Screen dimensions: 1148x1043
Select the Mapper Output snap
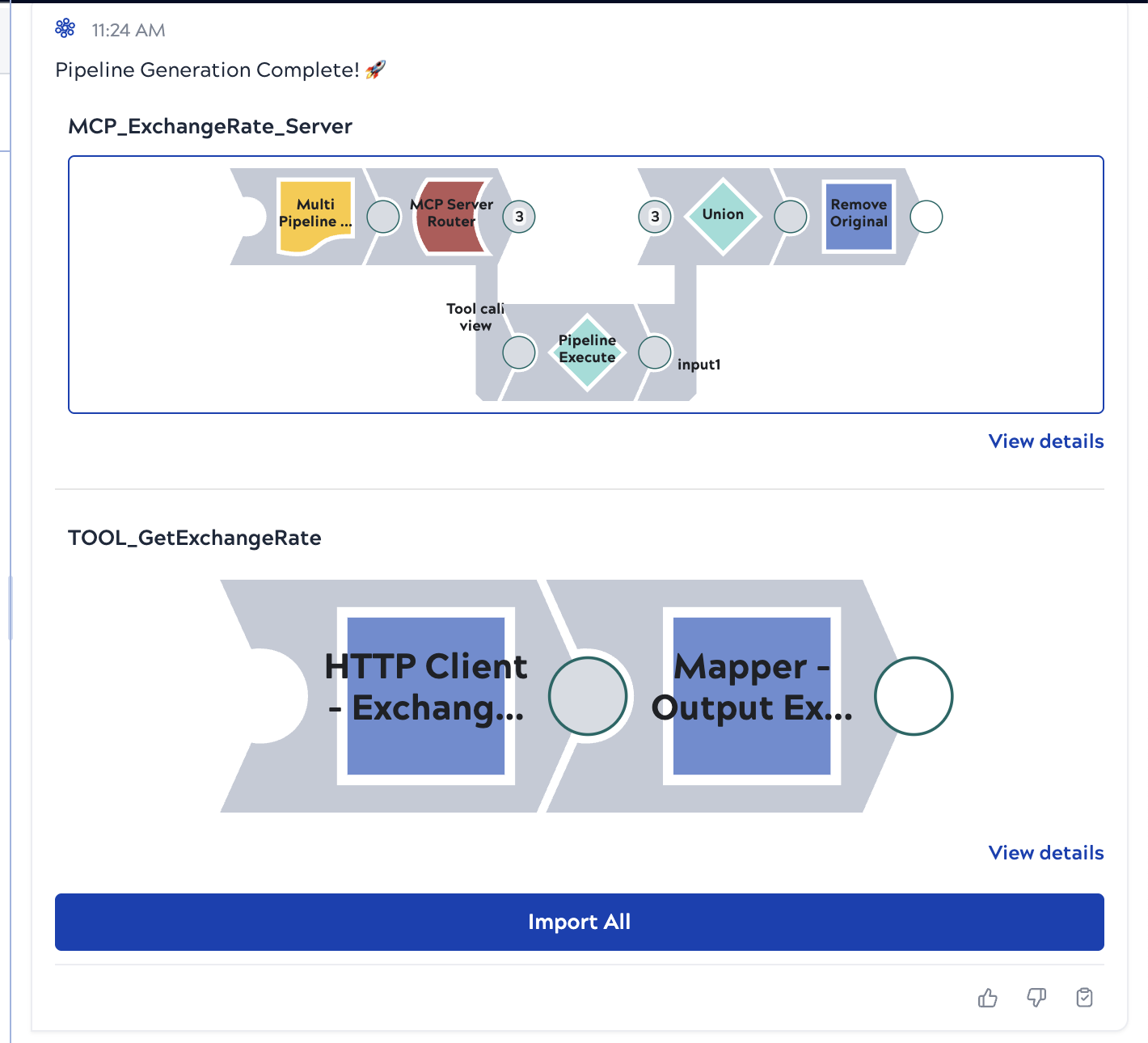[x=752, y=696]
